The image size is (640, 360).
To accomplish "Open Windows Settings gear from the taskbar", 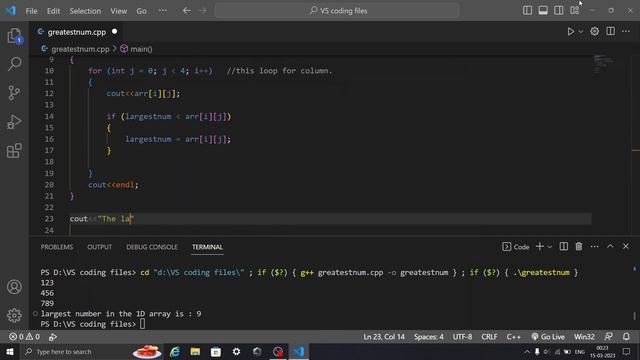I will tap(236, 351).
